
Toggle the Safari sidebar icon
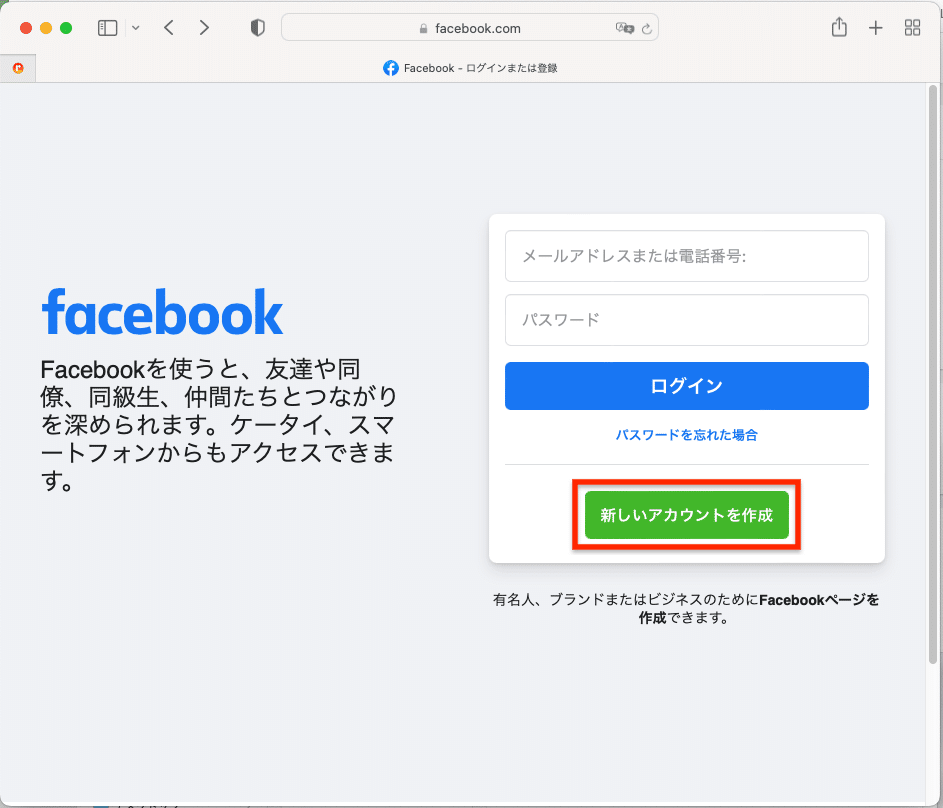point(108,28)
